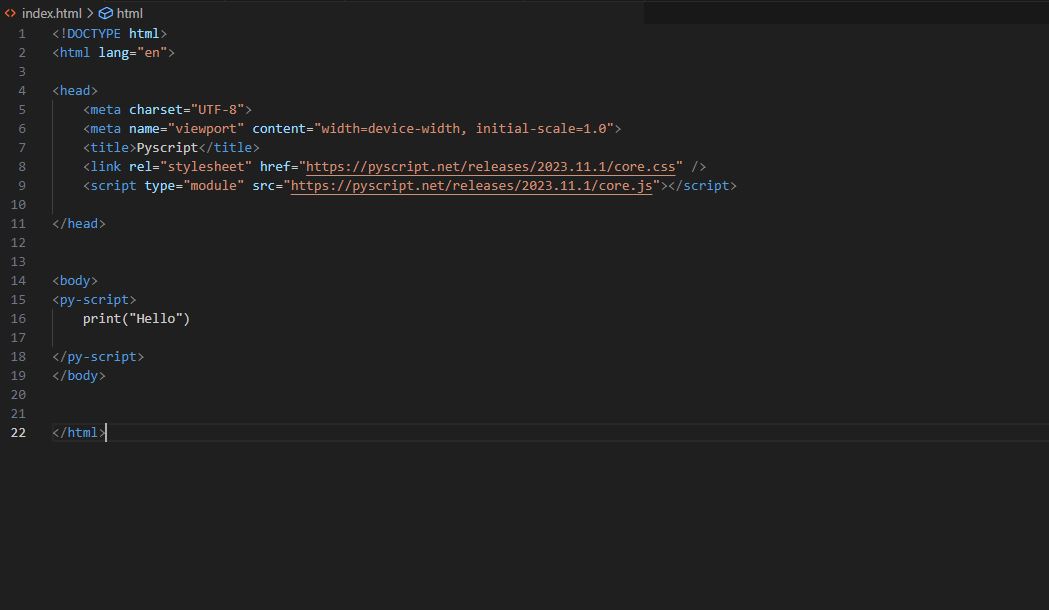Click the viewport content attribute value
This screenshot has width=1049, height=610.
click(x=464, y=129)
